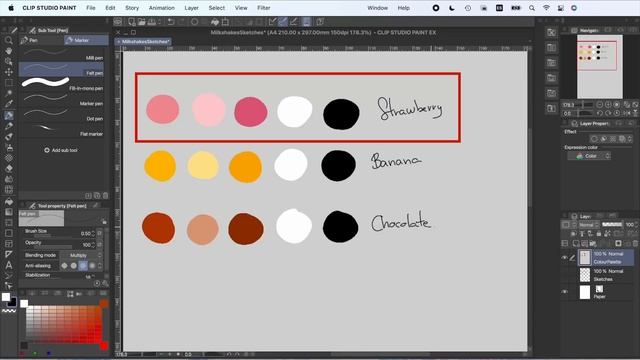Click Add sub tool button
The height and width of the screenshot is (360, 640).
pos(61,150)
